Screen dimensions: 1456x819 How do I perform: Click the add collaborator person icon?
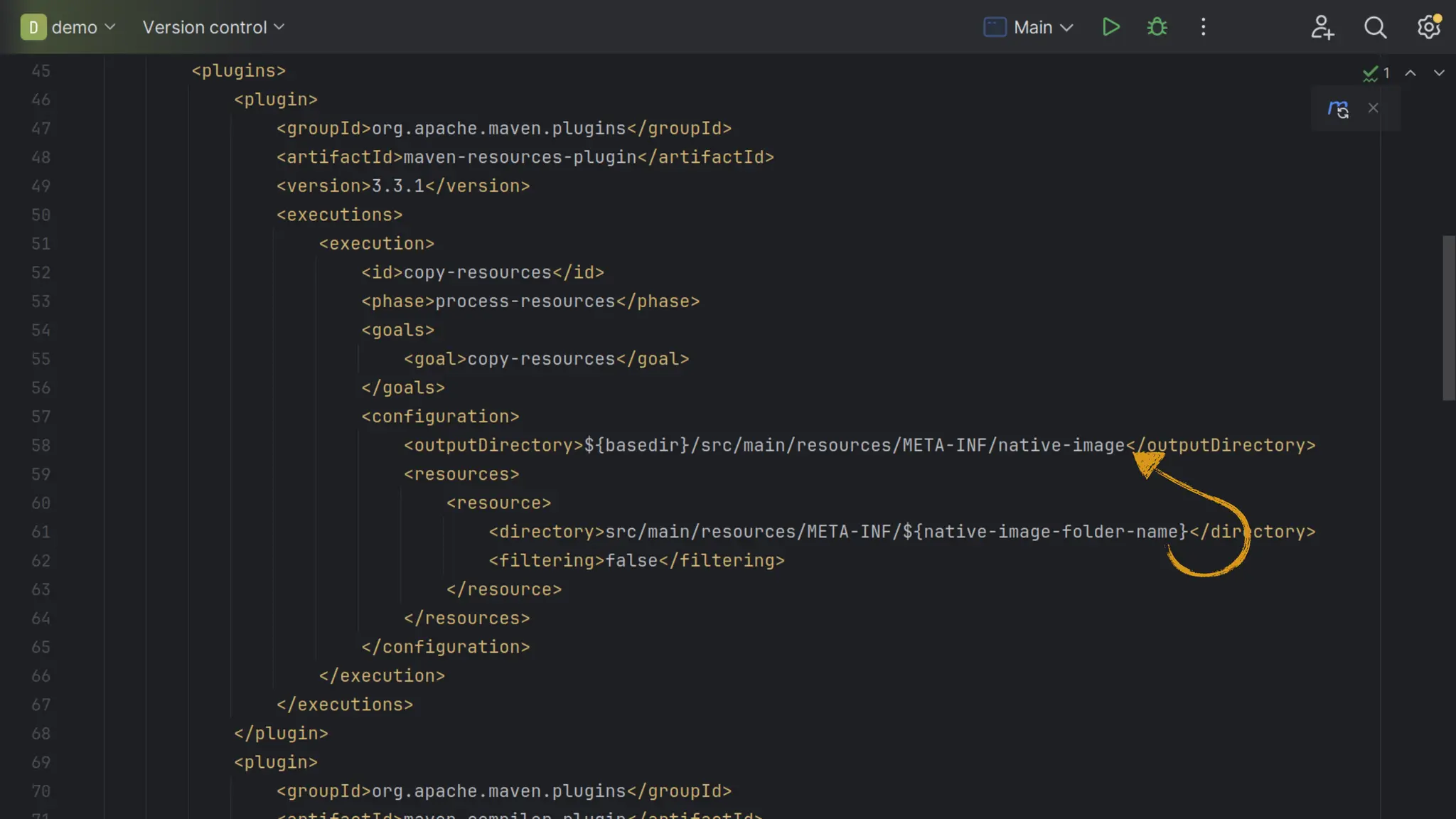[x=1322, y=27]
